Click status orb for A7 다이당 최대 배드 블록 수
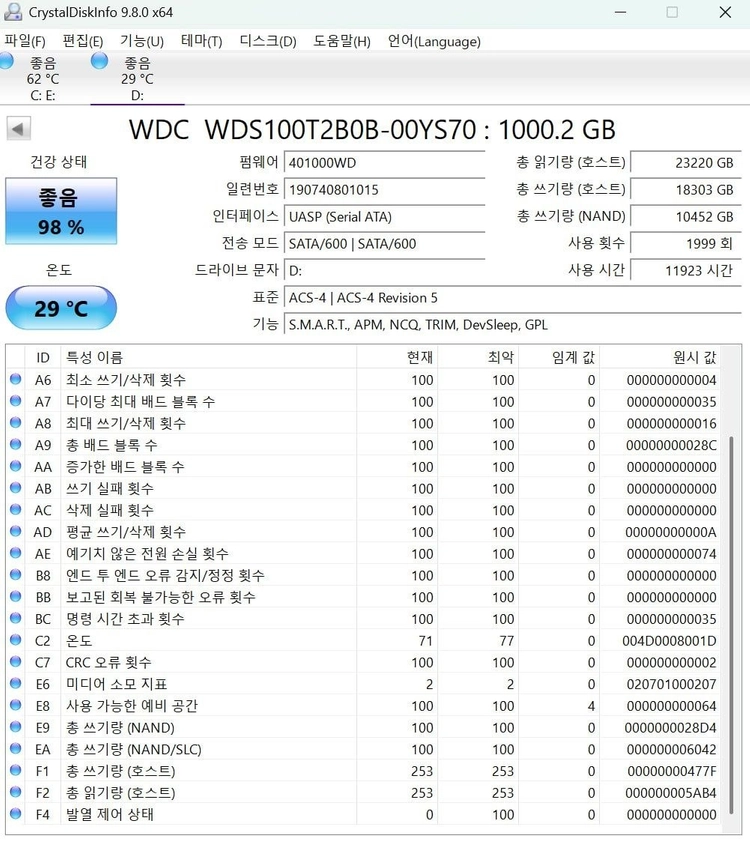 pos(16,401)
